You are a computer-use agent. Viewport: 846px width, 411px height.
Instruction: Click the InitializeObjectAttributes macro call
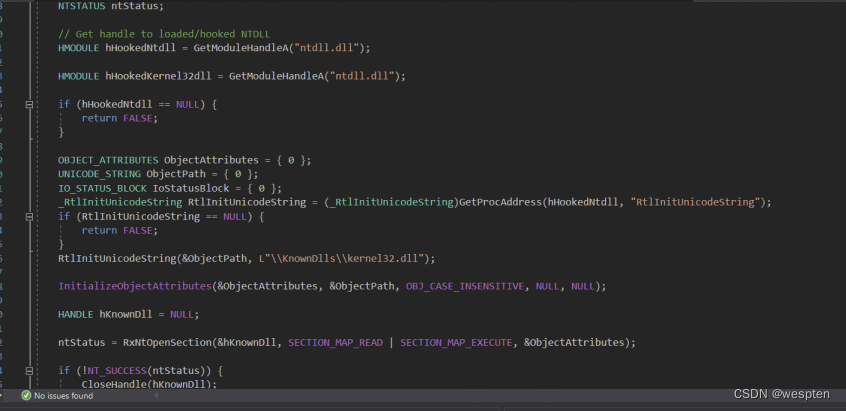pos(134,286)
